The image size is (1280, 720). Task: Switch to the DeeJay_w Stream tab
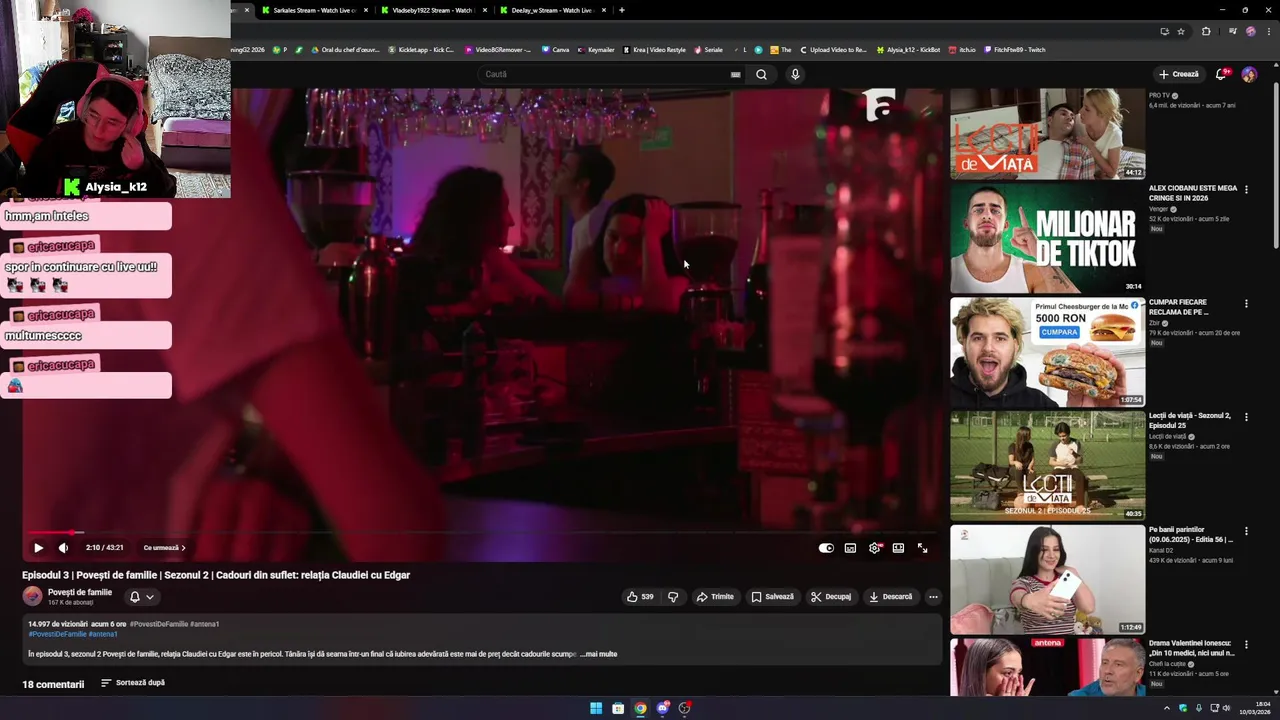pos(552,10)
